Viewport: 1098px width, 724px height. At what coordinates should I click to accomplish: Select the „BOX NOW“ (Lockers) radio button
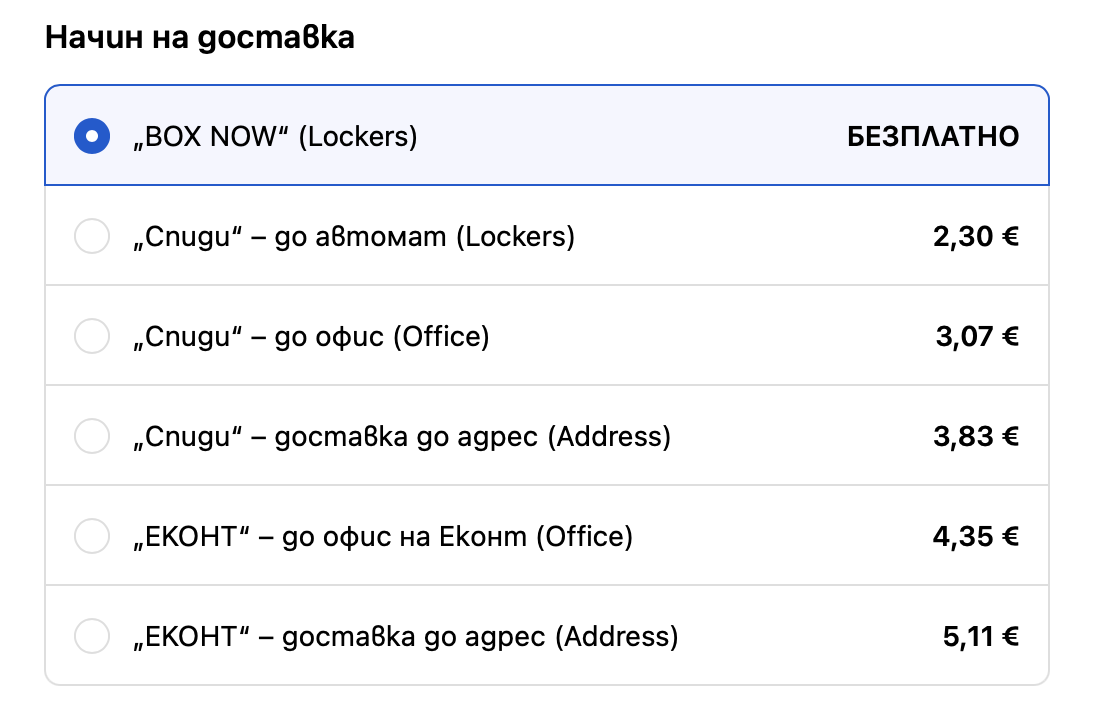[92, 136]
